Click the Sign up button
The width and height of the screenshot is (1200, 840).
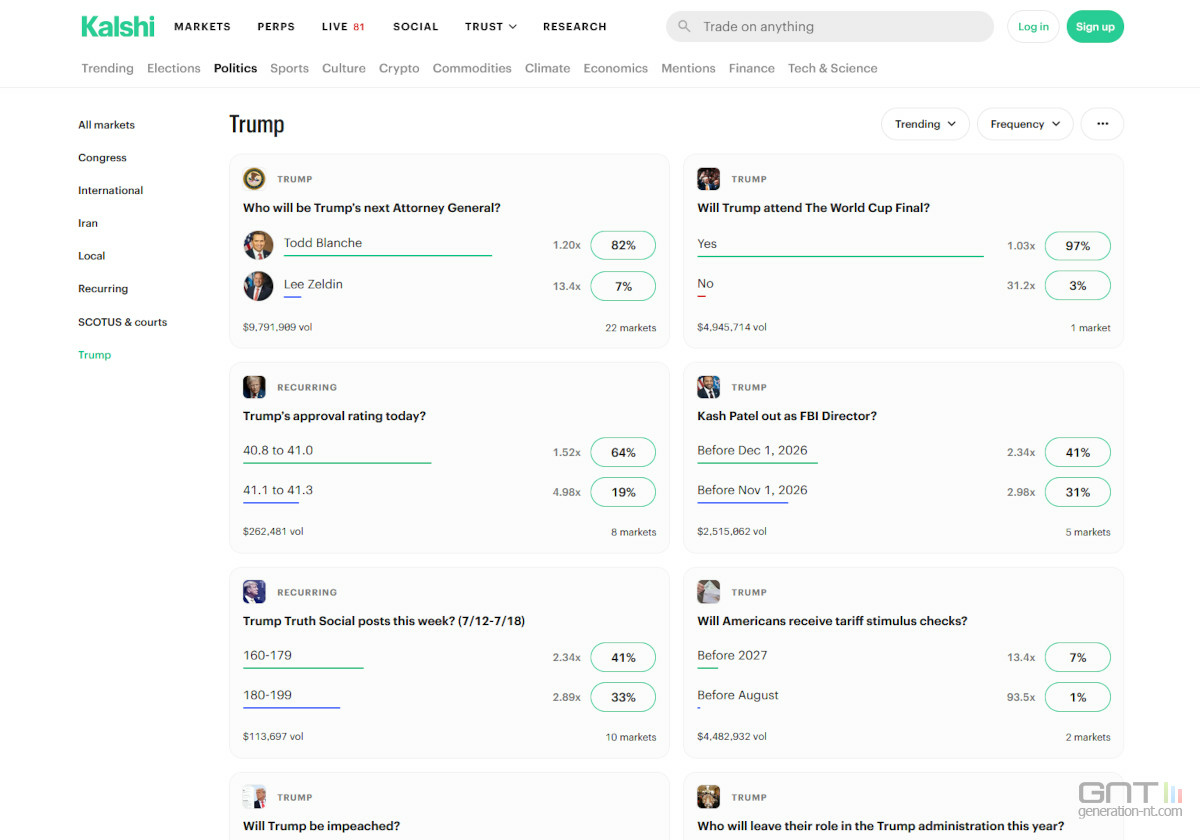tap(1095, 27)
